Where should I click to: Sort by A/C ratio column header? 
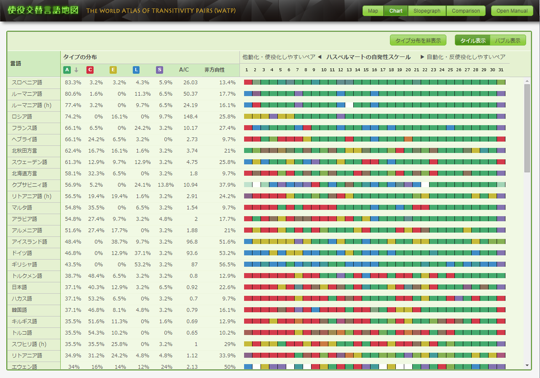pyautogui.click(x=184, y=70)
